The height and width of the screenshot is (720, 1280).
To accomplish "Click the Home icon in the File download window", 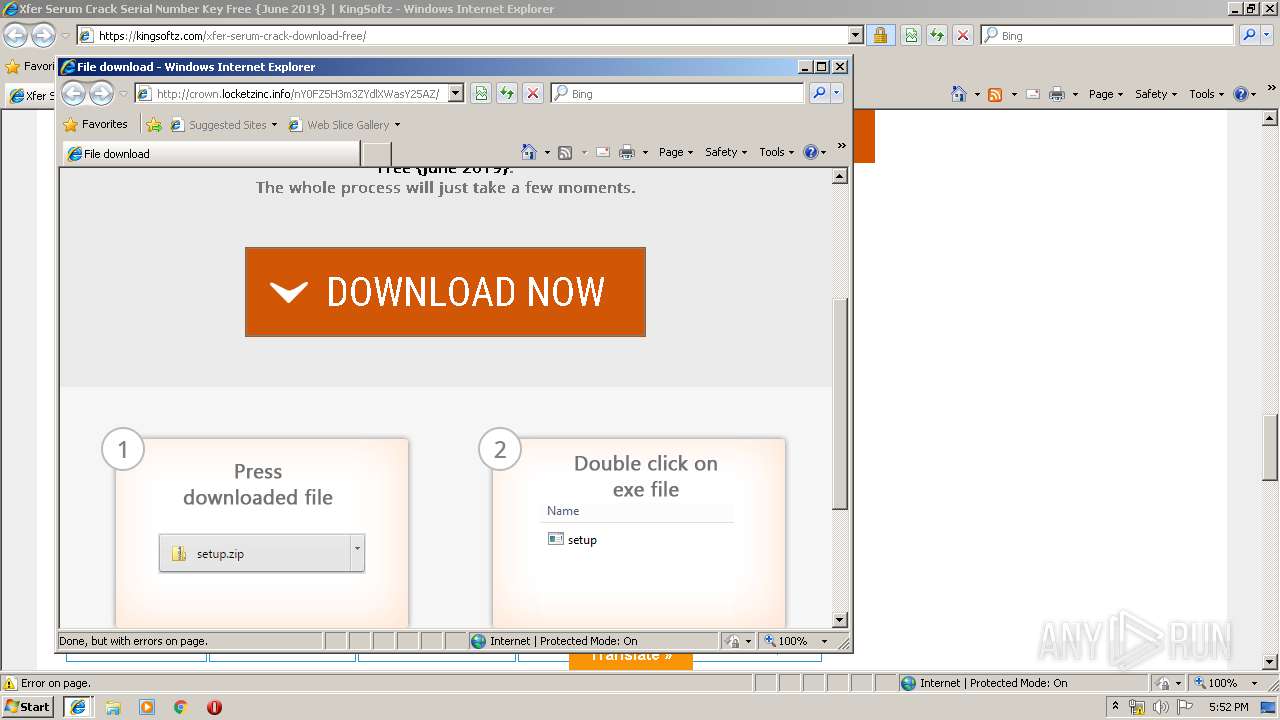I will coord(529,152).
